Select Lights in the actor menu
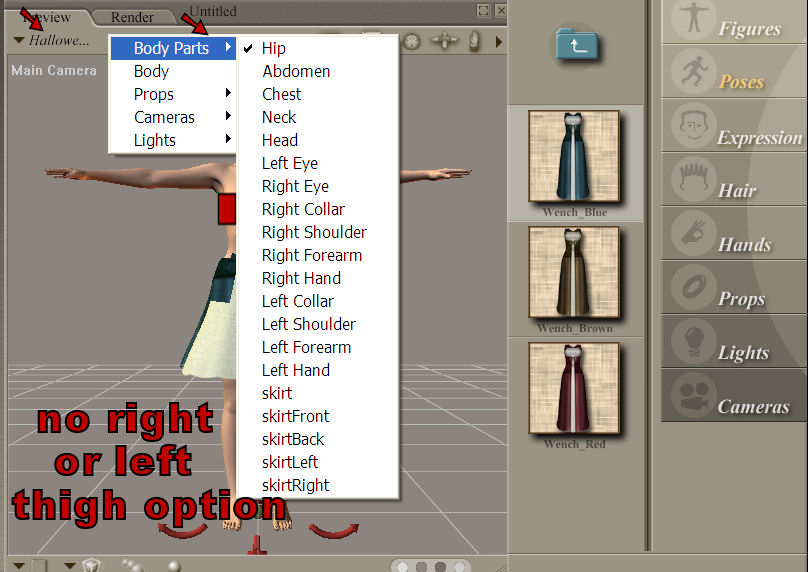 tap(155, 140)
